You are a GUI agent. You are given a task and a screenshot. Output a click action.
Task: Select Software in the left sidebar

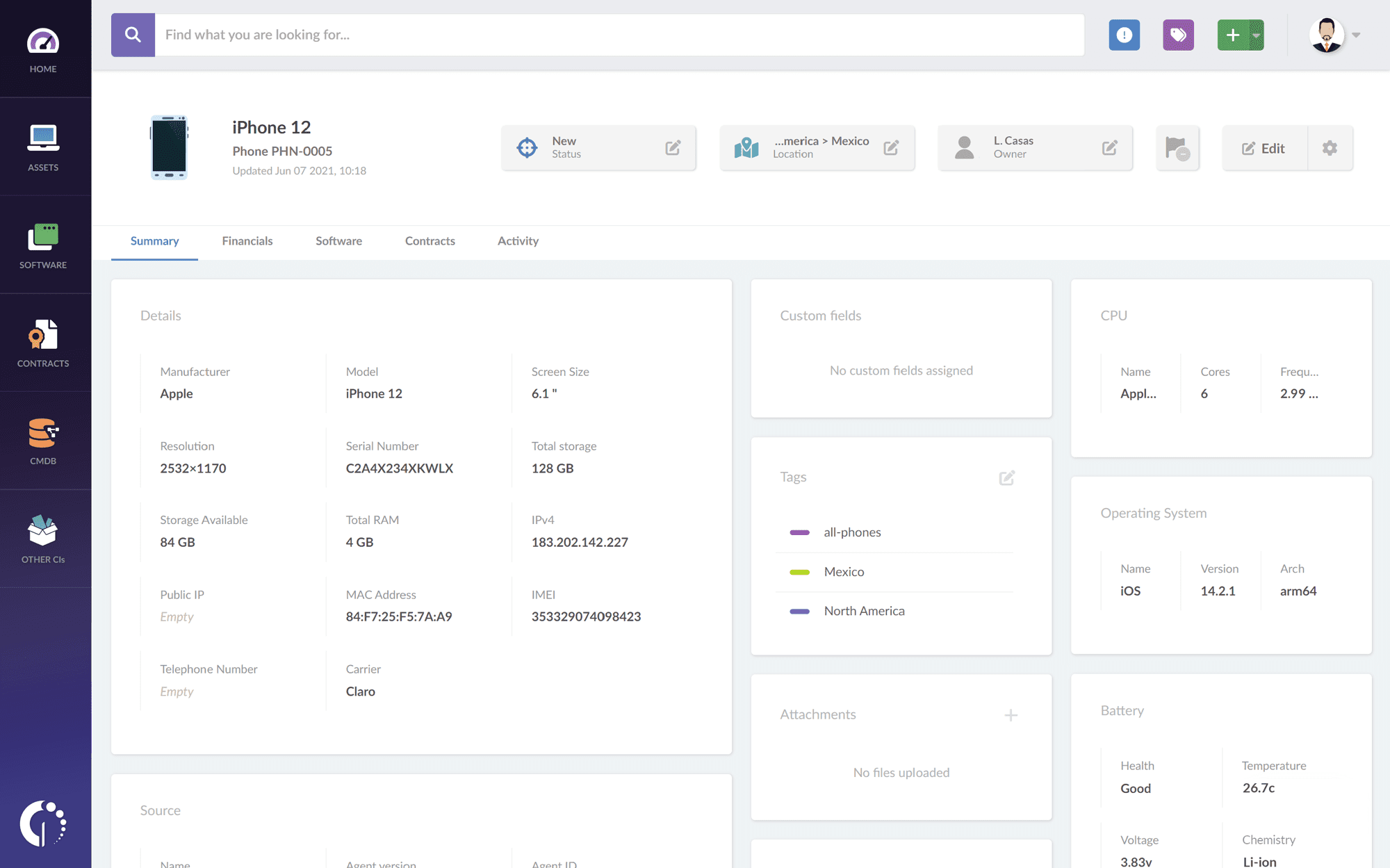44,245
